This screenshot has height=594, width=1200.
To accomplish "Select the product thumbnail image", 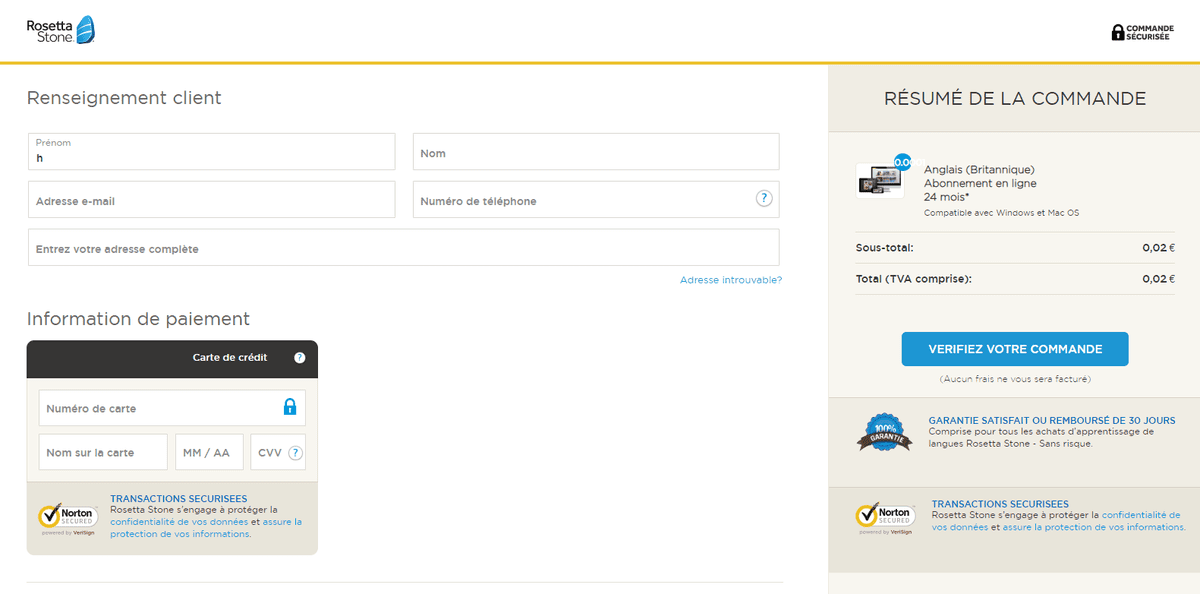I will 880,180.
